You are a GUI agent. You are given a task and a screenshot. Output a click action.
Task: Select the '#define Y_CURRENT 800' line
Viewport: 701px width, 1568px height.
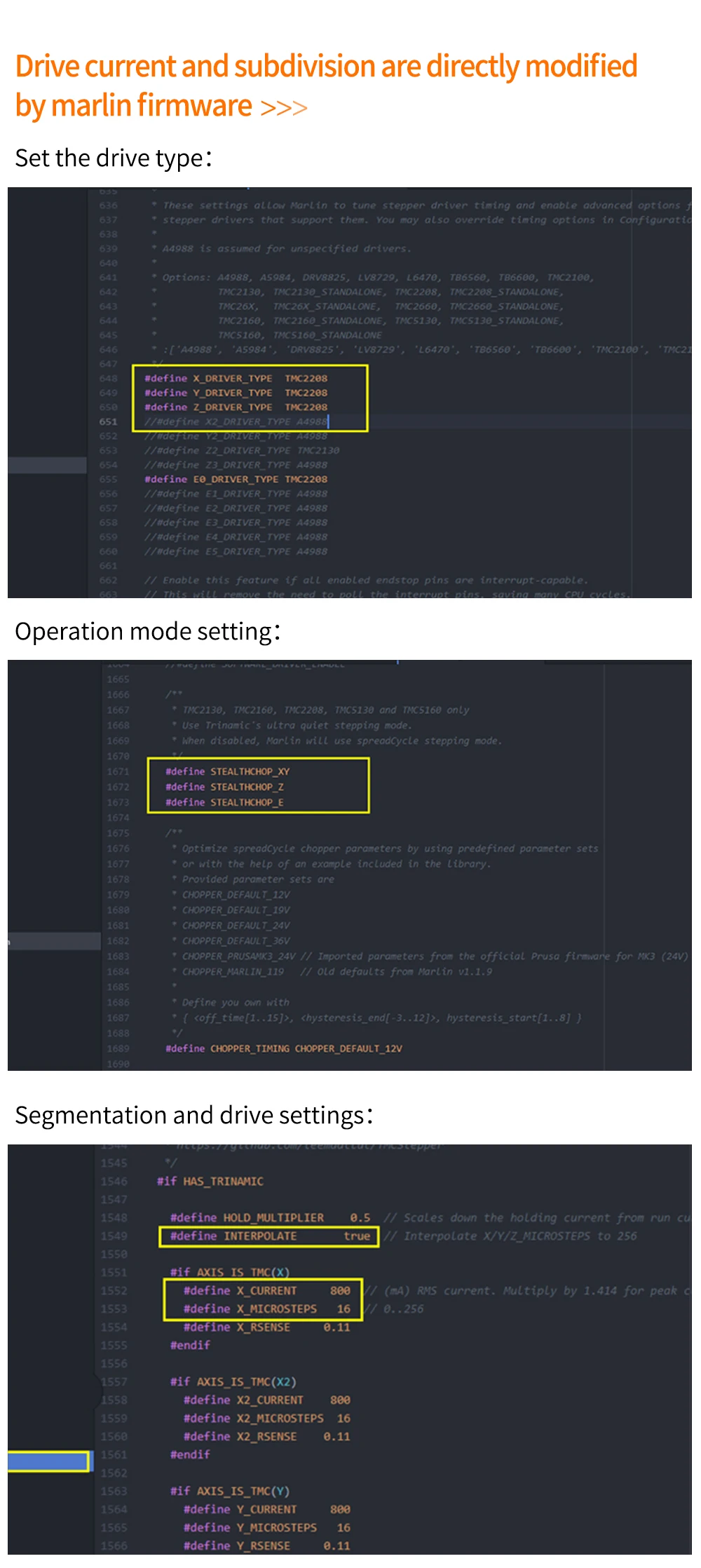click(x=267, y=1510)
